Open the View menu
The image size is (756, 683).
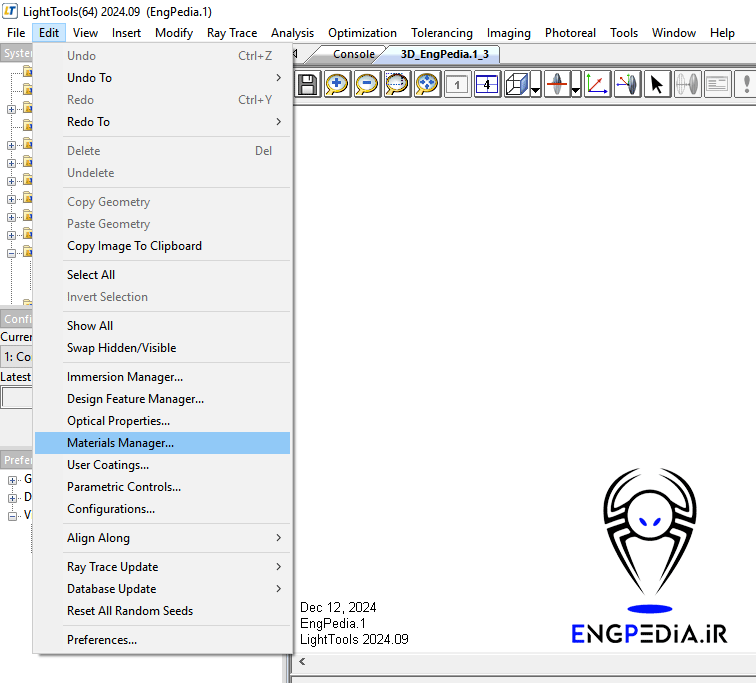tap(85, 33)
